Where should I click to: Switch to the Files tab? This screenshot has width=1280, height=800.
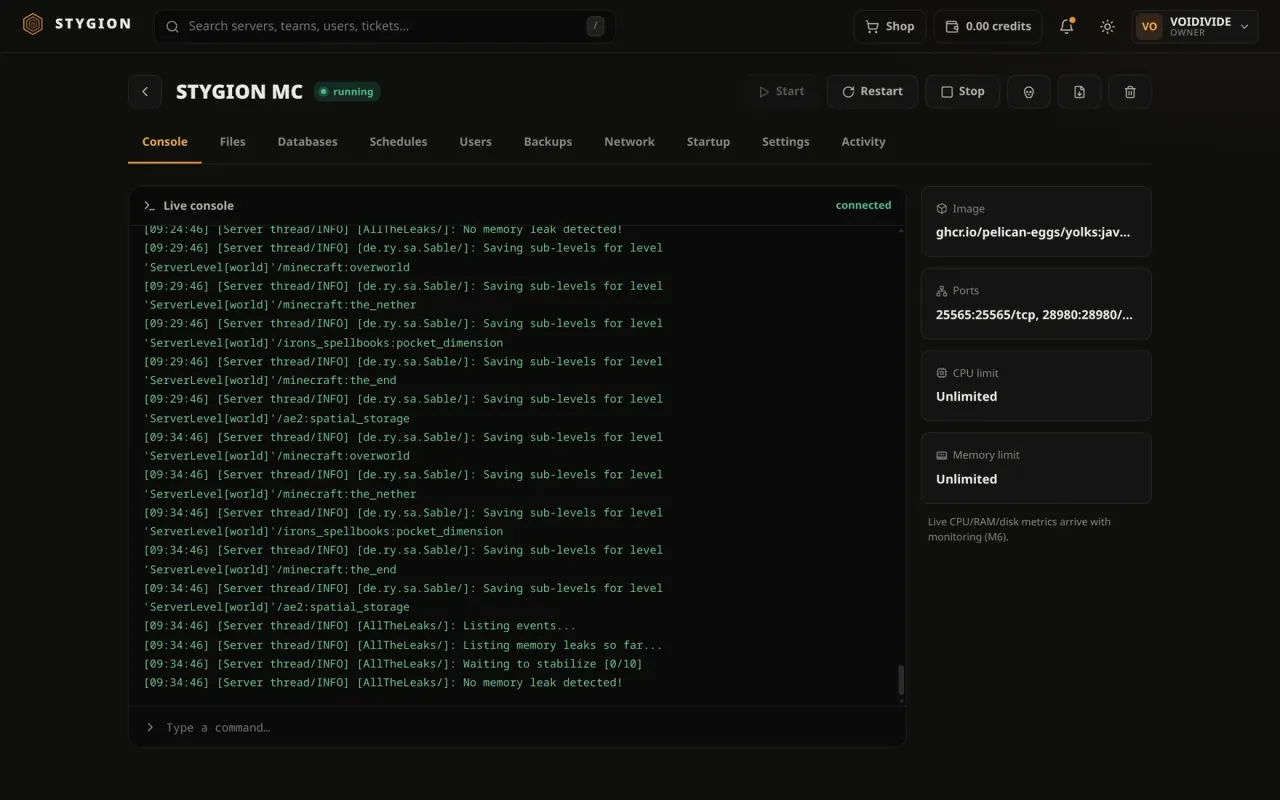232,142
